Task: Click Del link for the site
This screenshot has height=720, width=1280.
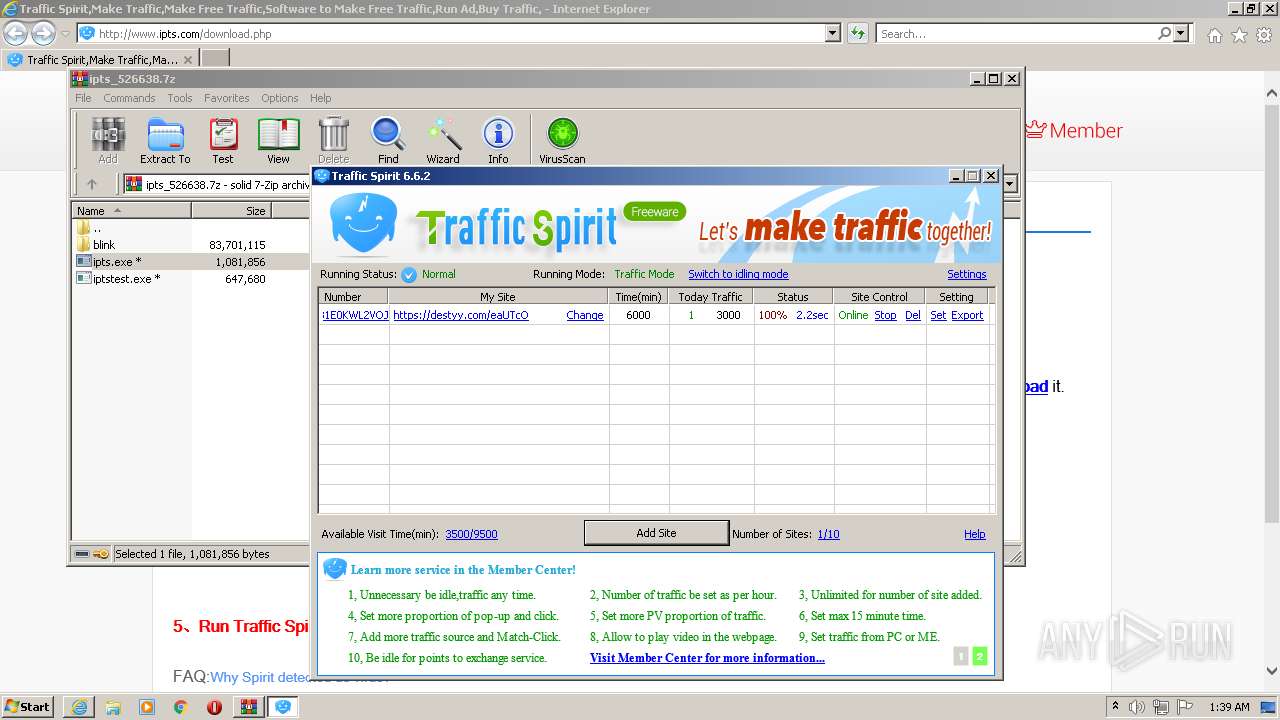Action: click(913, 315)
